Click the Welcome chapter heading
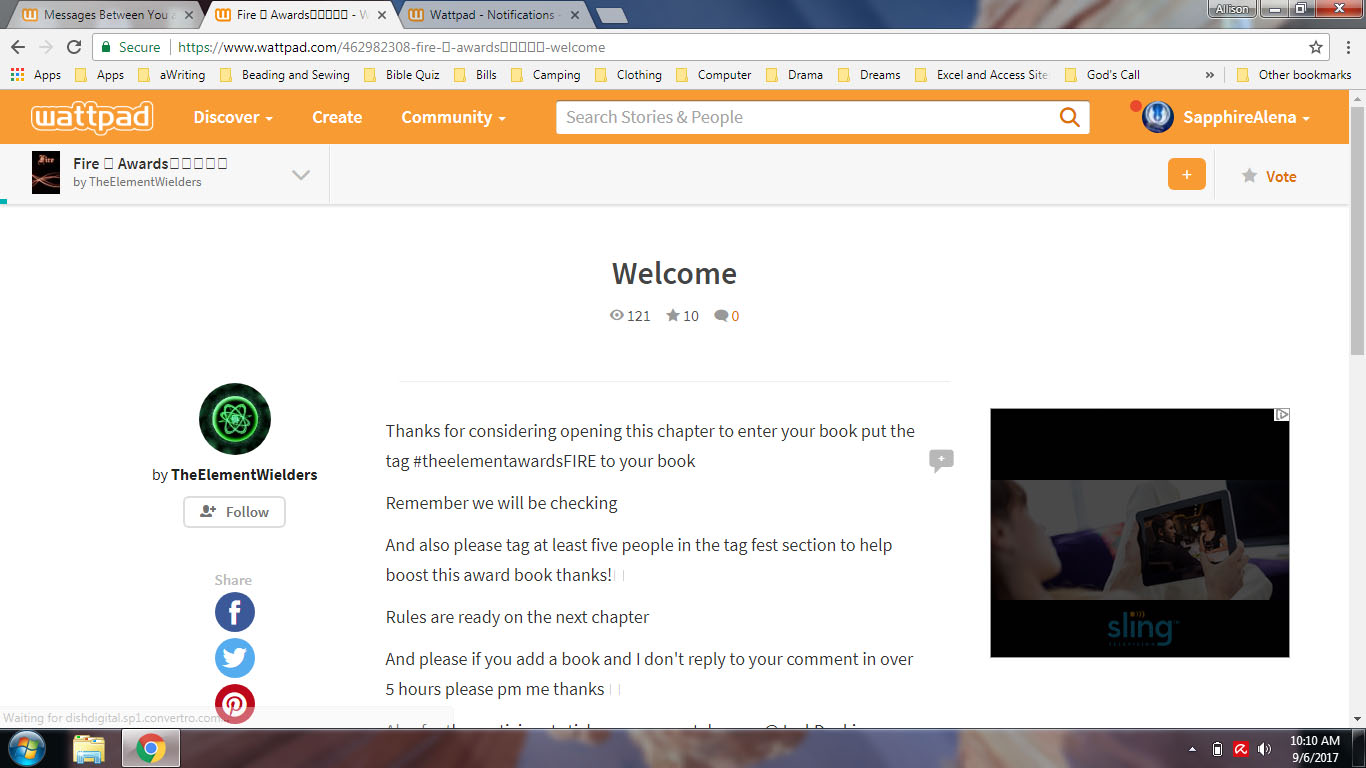 (x=674, y=273)
